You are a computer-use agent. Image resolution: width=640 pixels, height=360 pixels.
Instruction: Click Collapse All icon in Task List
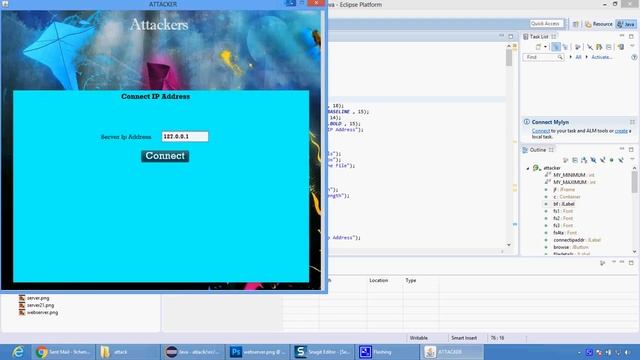pos(609,47)
